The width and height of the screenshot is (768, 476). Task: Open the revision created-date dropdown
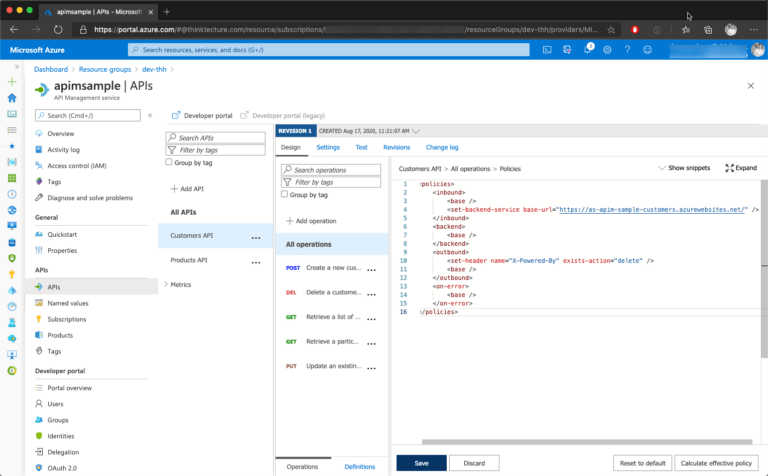click(x=416, y=131)
